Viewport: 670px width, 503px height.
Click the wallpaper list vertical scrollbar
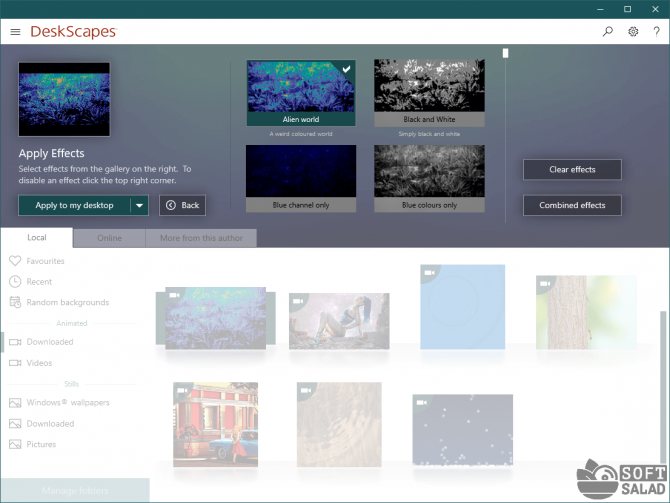663,387
